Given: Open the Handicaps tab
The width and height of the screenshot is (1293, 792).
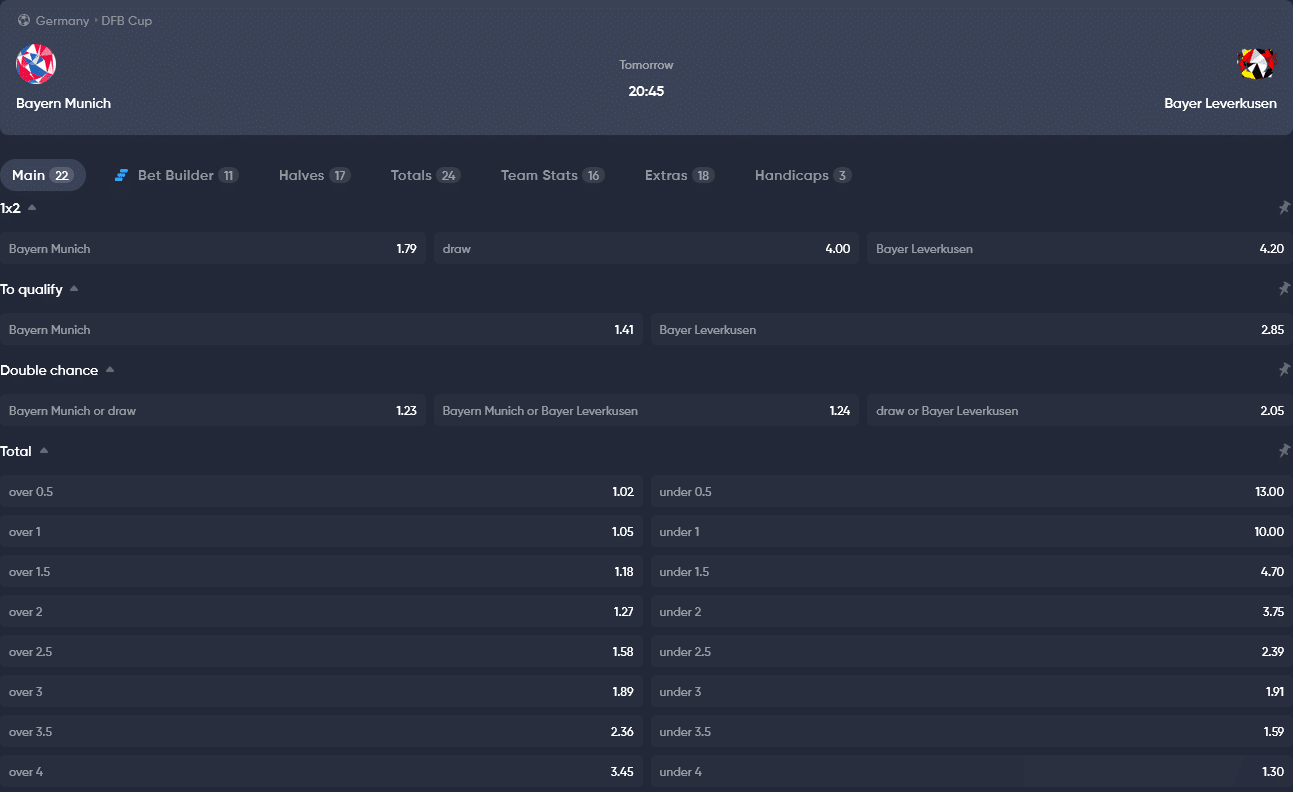Looking at the screenshot, I should pos(803,175).
